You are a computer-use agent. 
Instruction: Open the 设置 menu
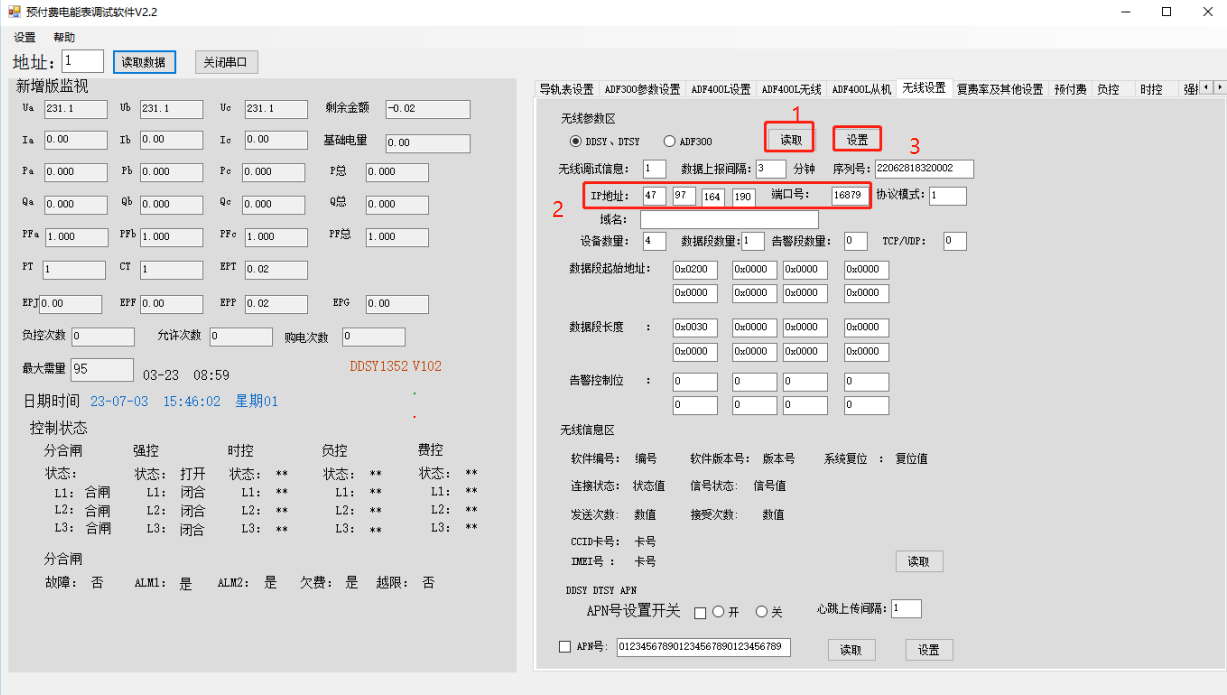tap(25, 37)
